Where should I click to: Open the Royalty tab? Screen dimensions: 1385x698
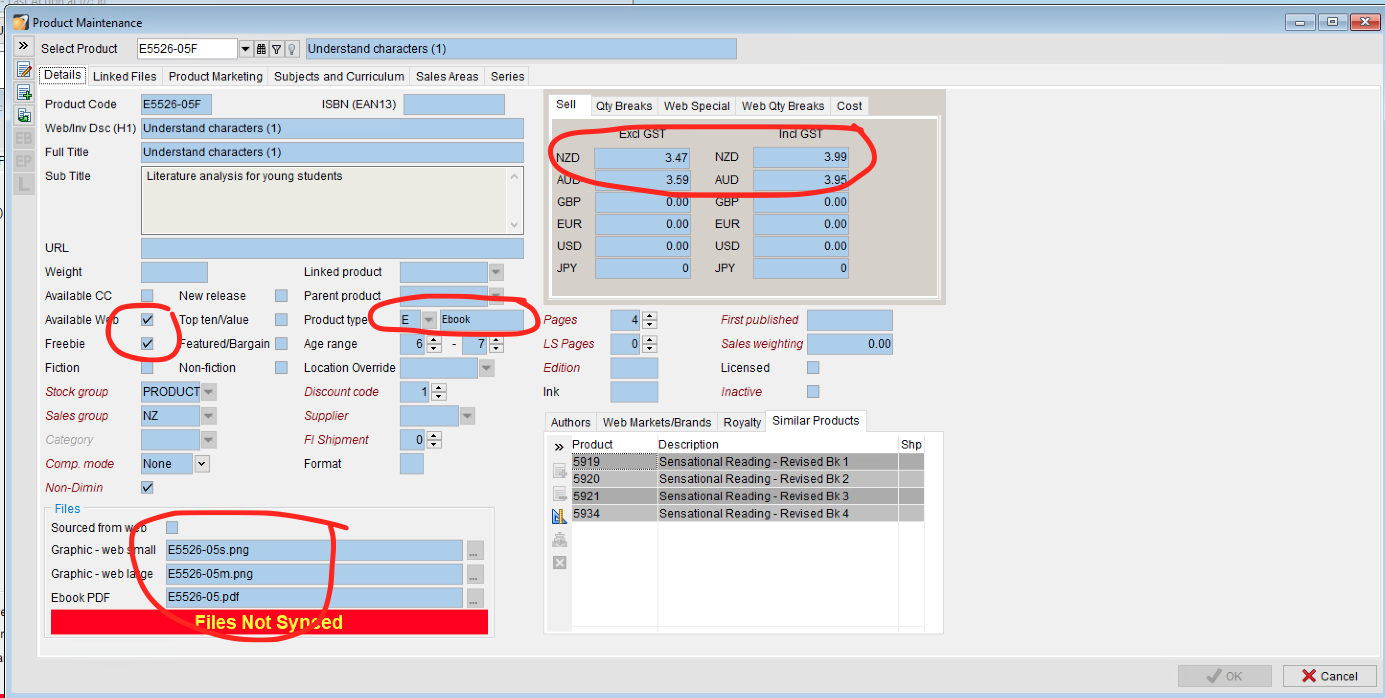742,422
